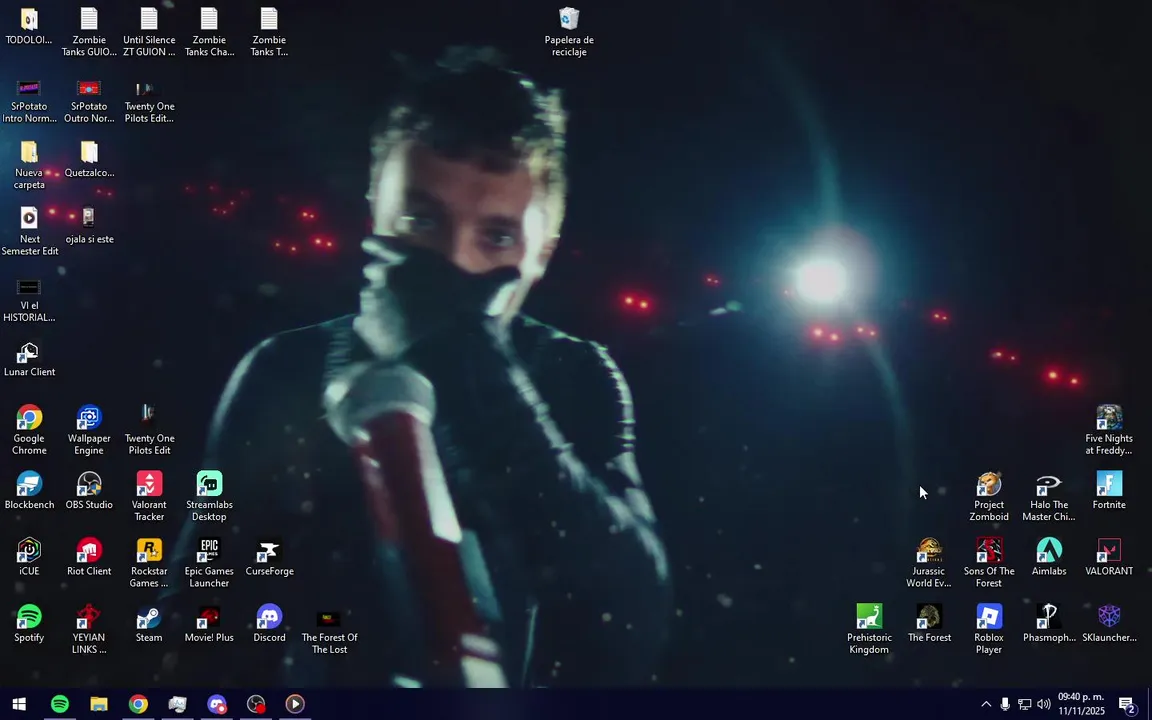Select the SrPotato Intro Norm... video file
This screenshot has height=720, width=1152.
(x=29, y=101)
